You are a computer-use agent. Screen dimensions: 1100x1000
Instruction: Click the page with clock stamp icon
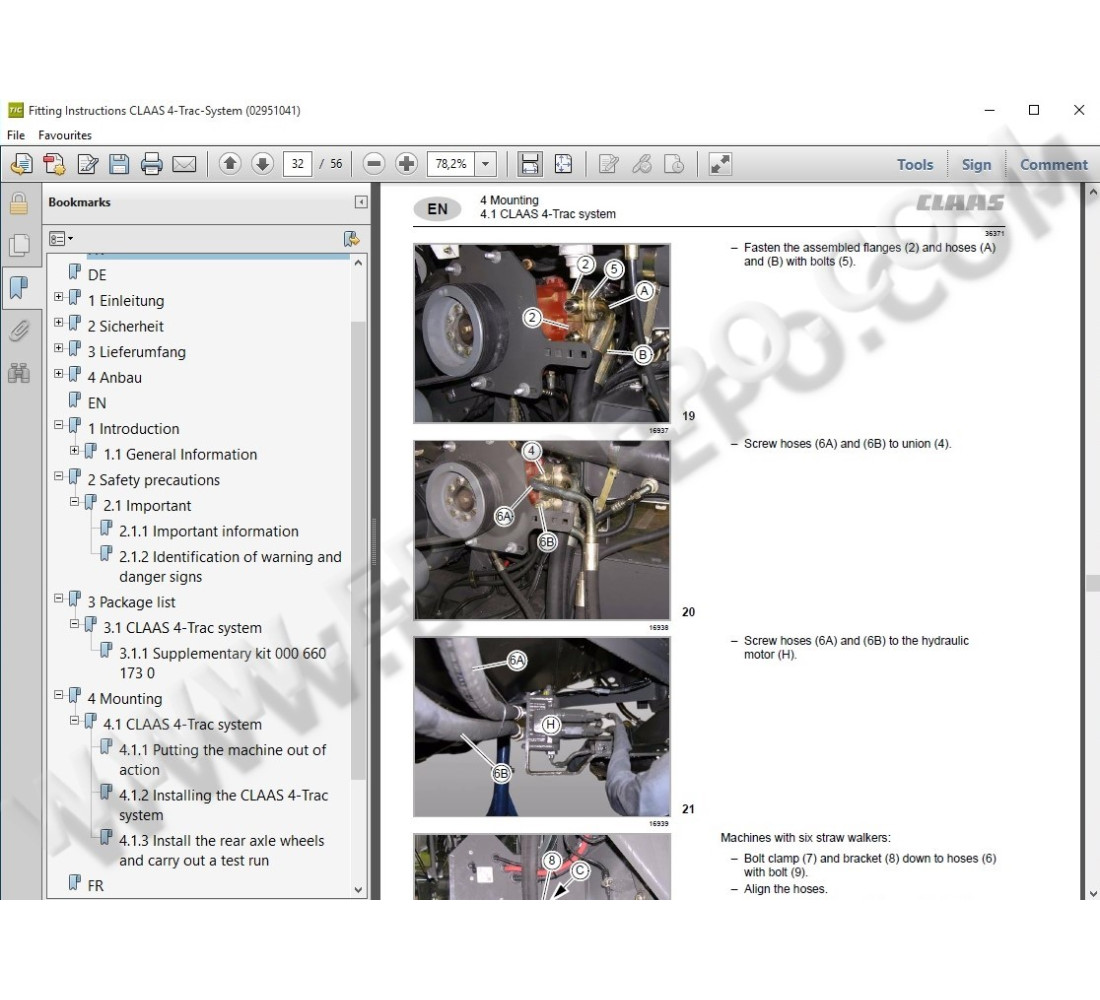674,164
